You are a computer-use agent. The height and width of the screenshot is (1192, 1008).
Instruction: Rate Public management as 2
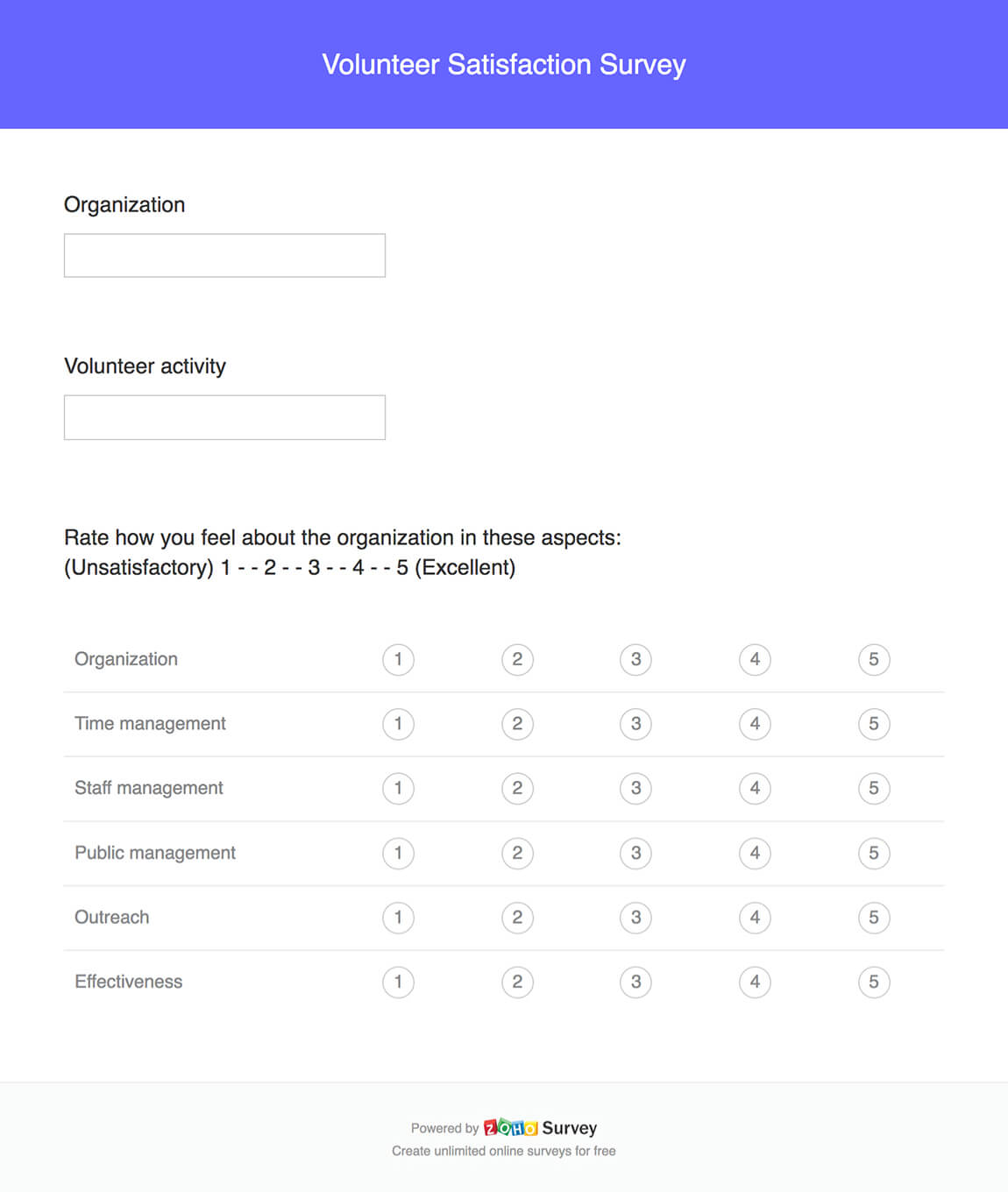click(517, 853)
